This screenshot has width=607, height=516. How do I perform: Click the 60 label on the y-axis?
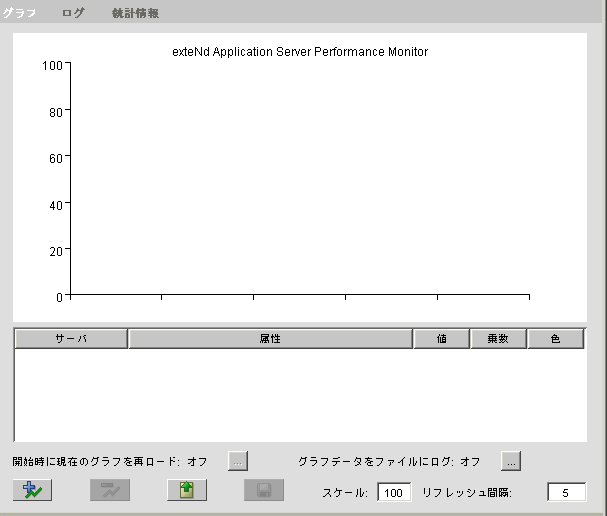[x=56, y=158]
